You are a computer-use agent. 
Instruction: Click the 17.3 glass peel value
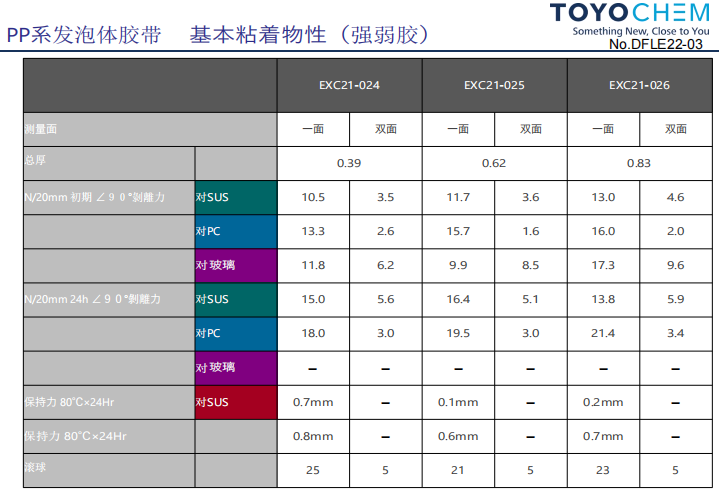tap(603, 265)
